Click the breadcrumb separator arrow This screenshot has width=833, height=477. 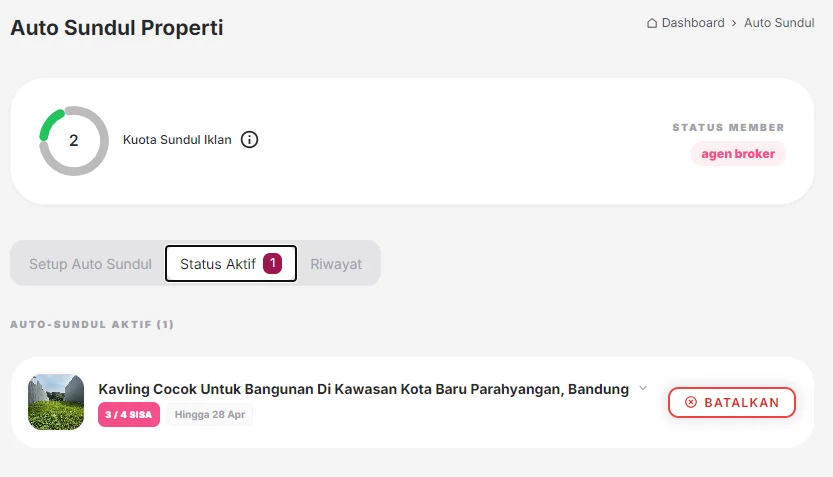[734, 23]
